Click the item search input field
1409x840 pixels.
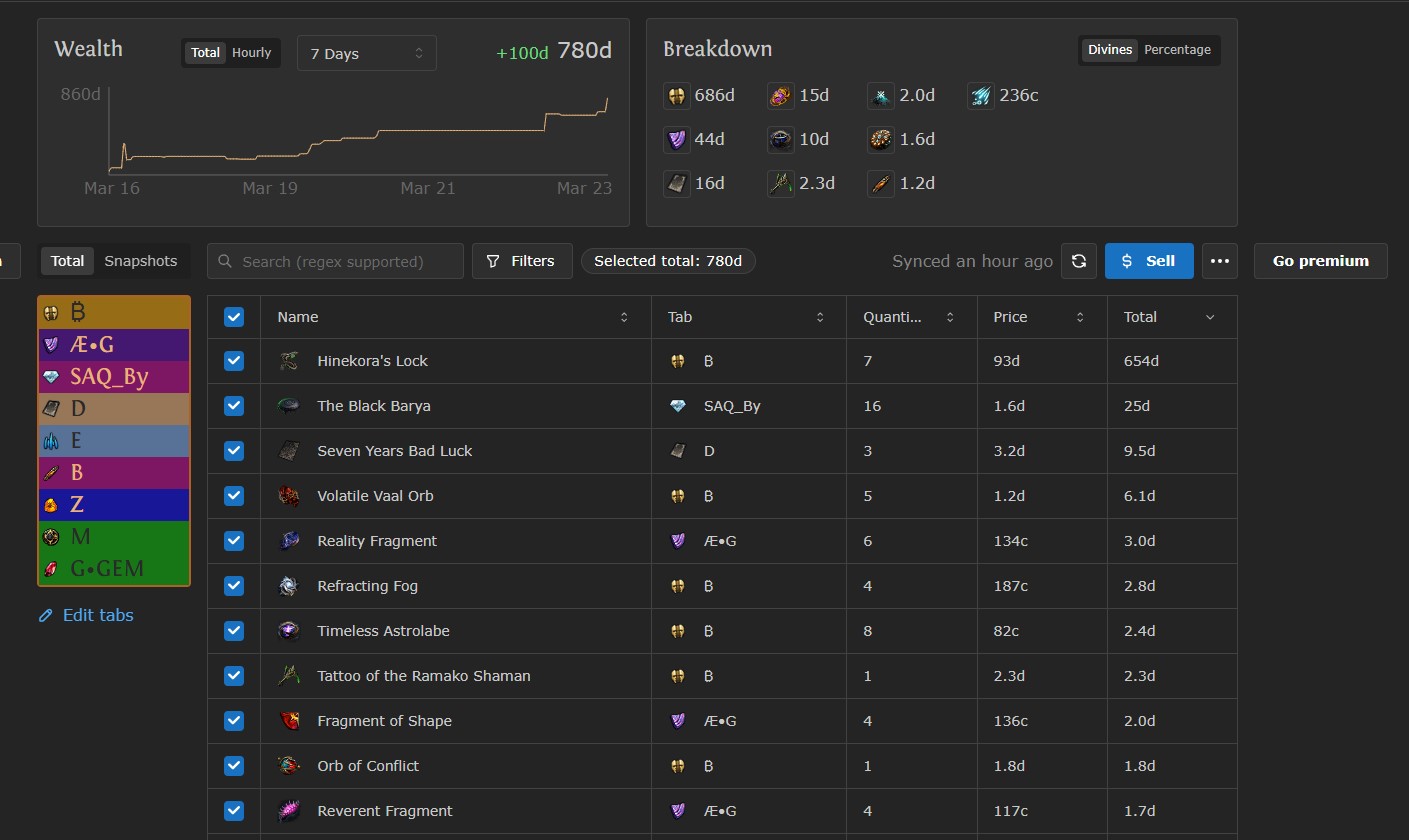[335, 261]
